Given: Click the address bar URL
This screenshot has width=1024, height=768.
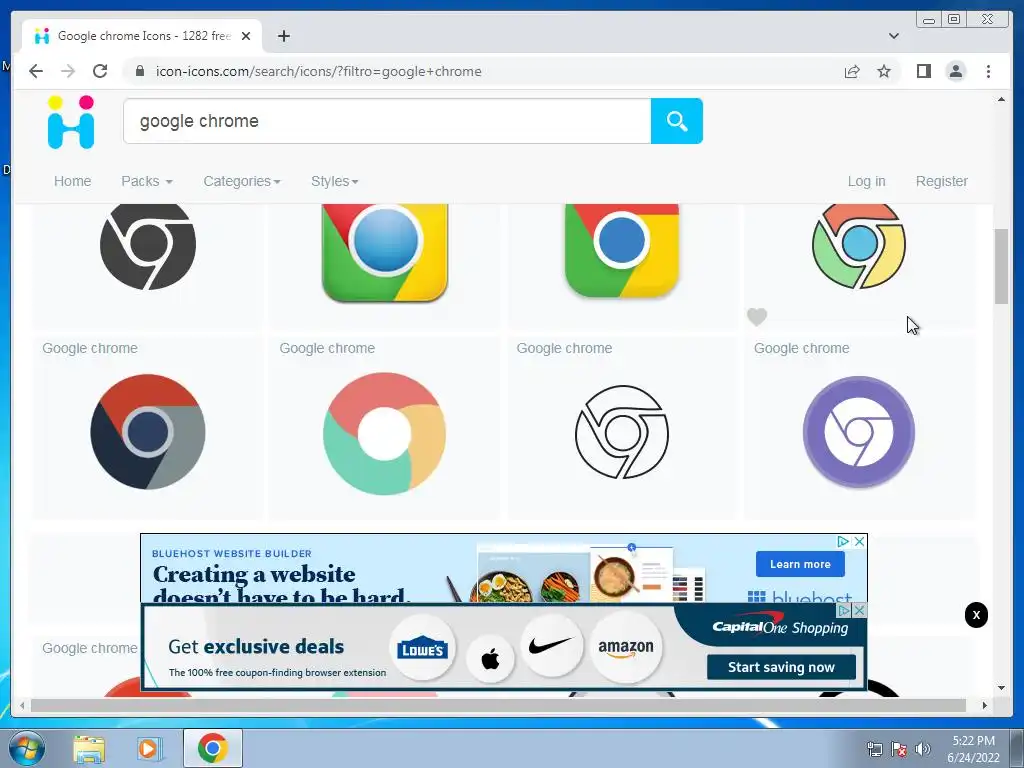Looking at the screenshot, I should pyautogui.click(x=318, y=71).
